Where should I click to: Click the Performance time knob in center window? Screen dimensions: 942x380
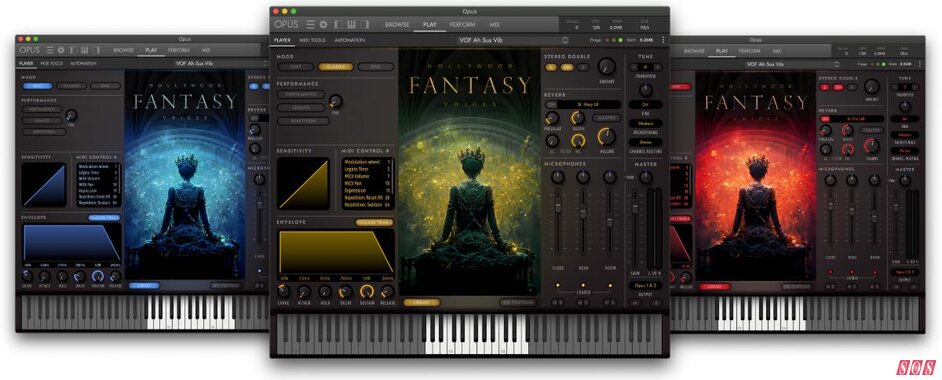pos(335,101)
